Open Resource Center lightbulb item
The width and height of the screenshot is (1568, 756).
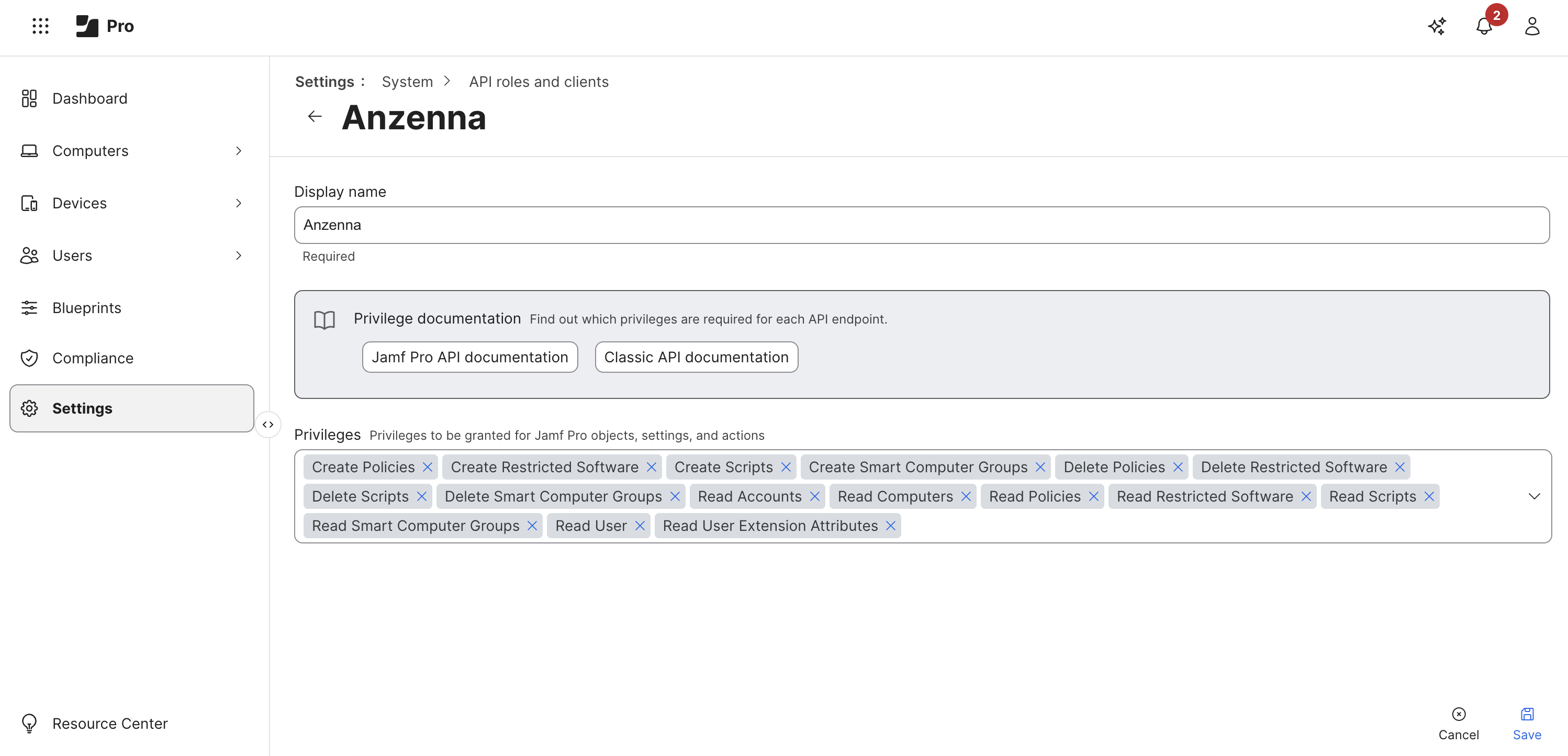pos(109,723)
